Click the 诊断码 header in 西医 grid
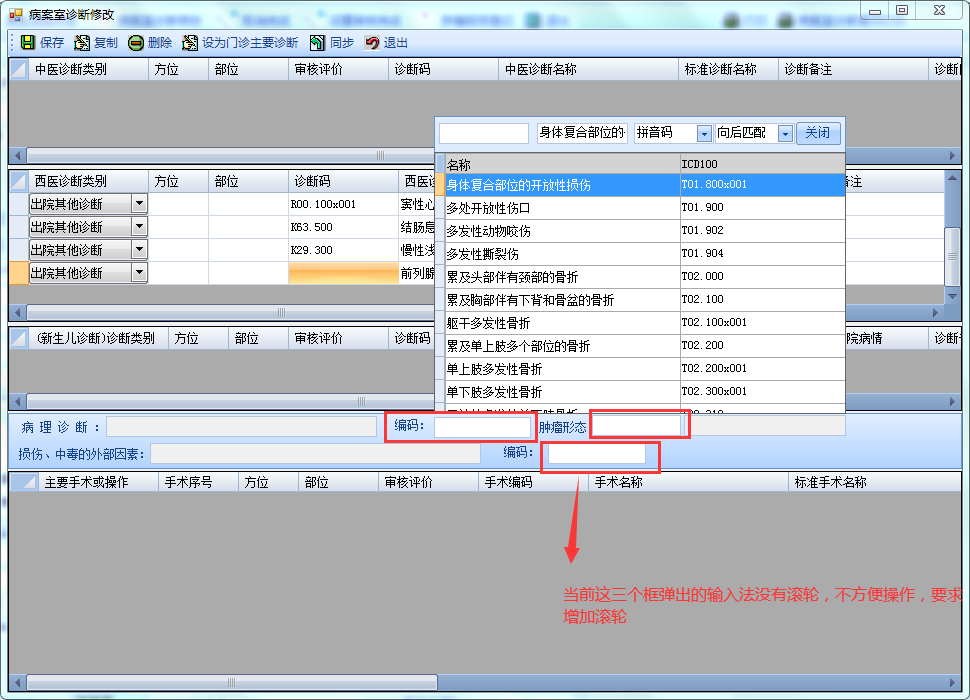Screen dimensions: 970x700 point(343,181)
